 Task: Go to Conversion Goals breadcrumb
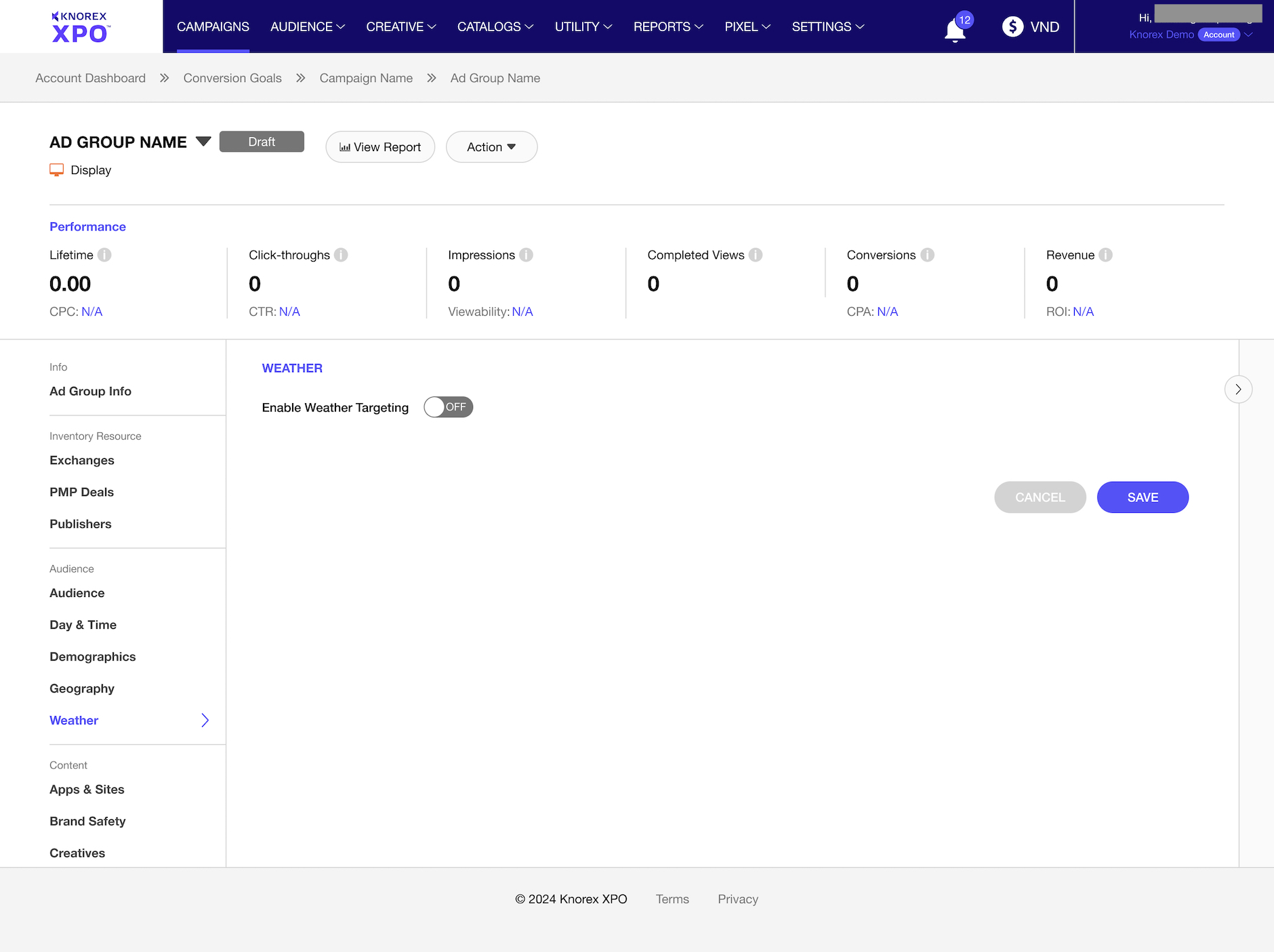232,78
